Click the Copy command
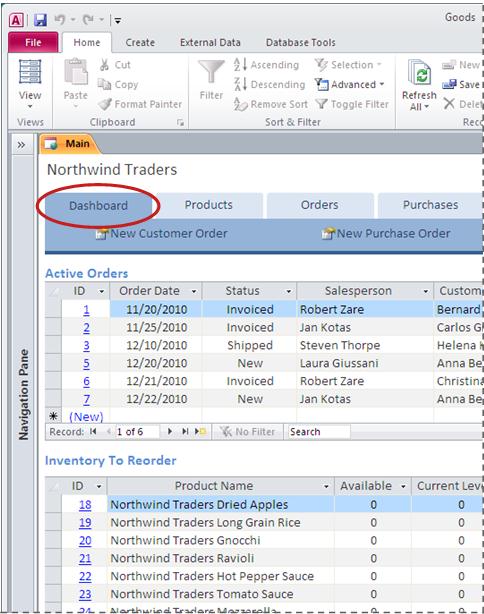 [x=118, y=84]
